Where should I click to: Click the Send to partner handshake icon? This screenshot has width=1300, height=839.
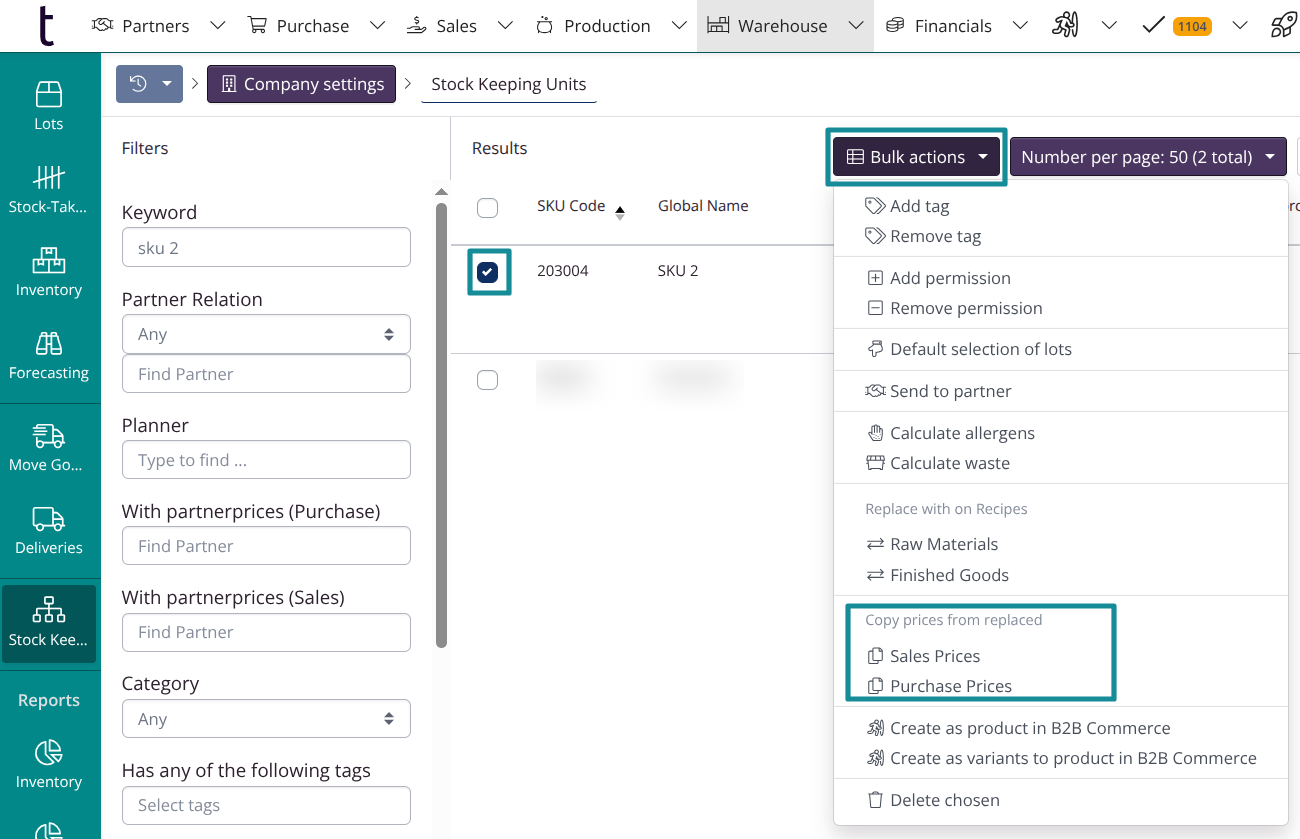[x=875, y=391]
